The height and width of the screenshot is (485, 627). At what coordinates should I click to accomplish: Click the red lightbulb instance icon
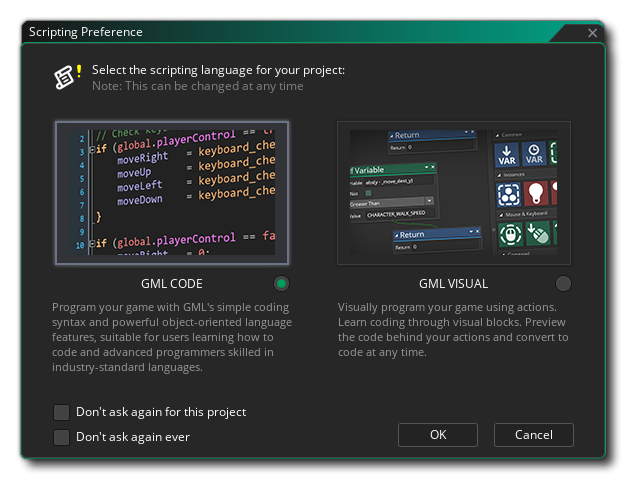535,193
